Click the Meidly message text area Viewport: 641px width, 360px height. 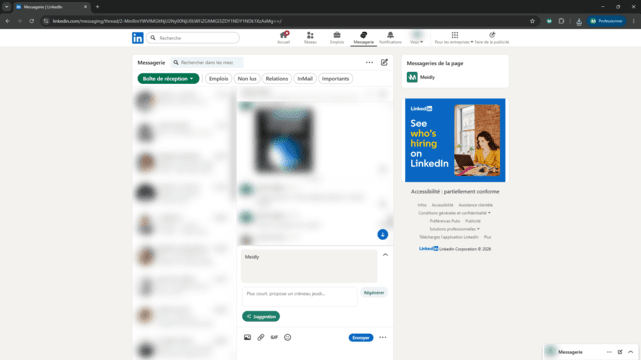click(x=309, y=266)
